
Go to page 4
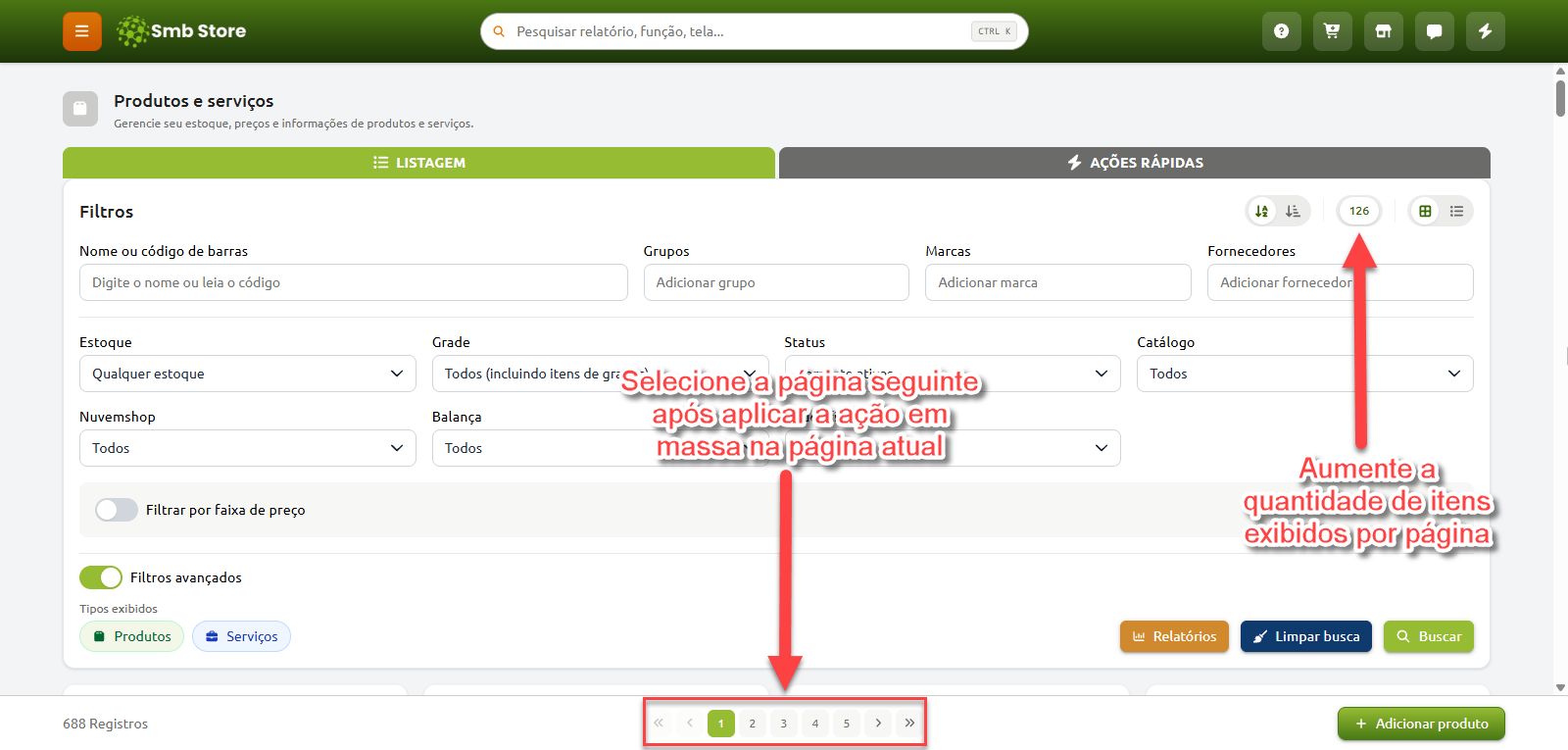815,724
